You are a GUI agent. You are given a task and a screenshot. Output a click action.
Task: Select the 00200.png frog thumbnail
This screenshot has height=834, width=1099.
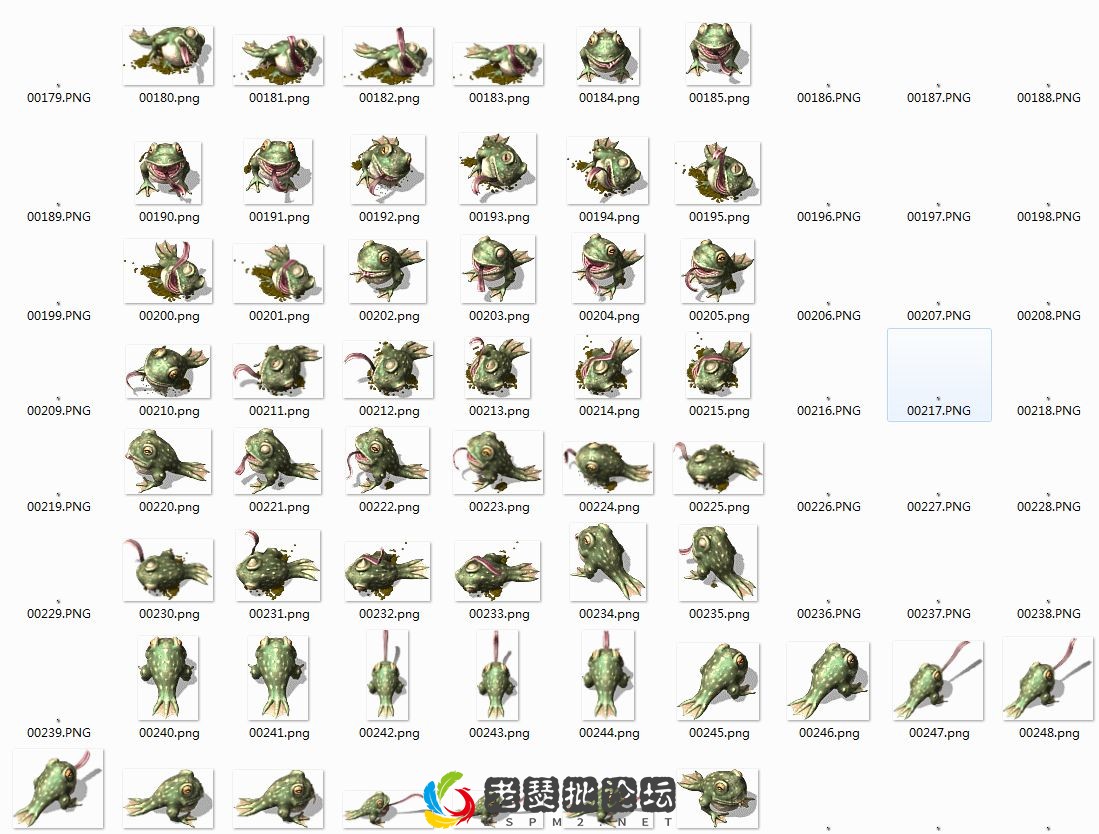pos(168,271)
